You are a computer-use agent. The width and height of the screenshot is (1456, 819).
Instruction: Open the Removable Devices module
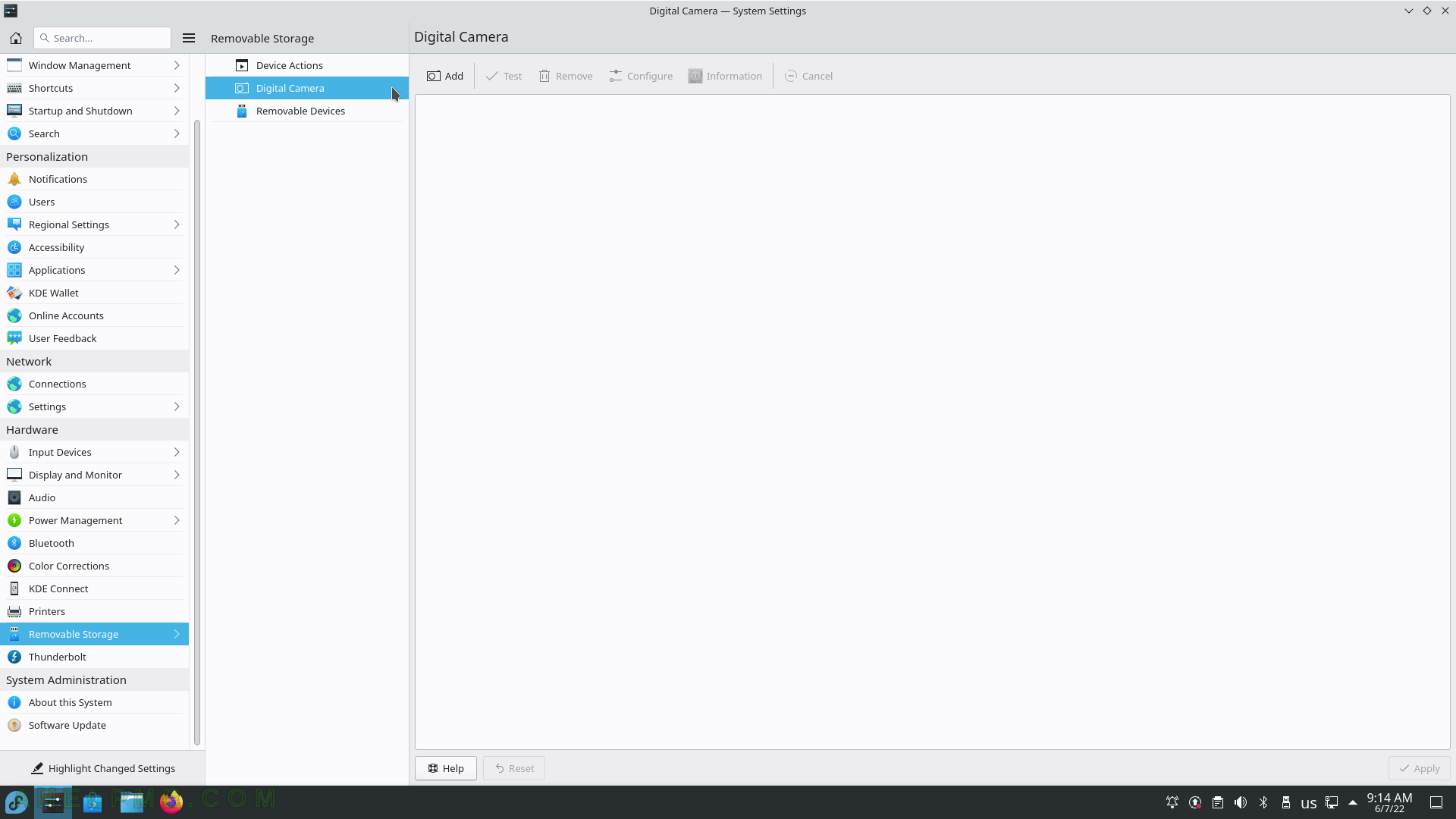306,111
